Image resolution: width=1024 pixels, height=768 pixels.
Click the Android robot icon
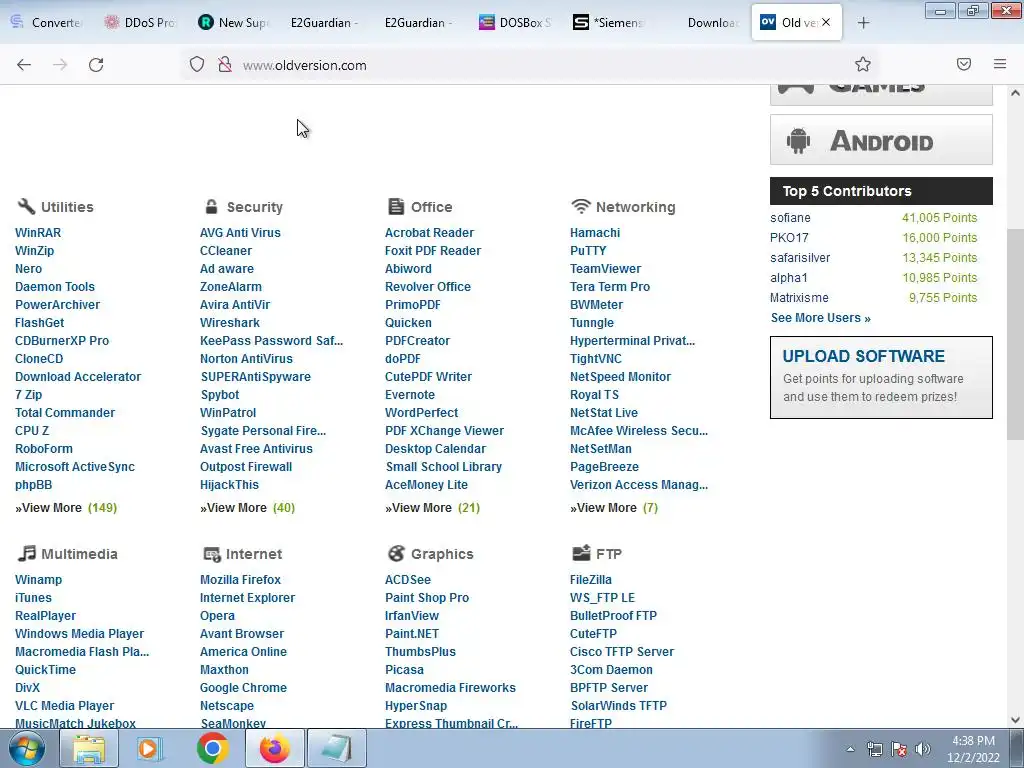798,140
